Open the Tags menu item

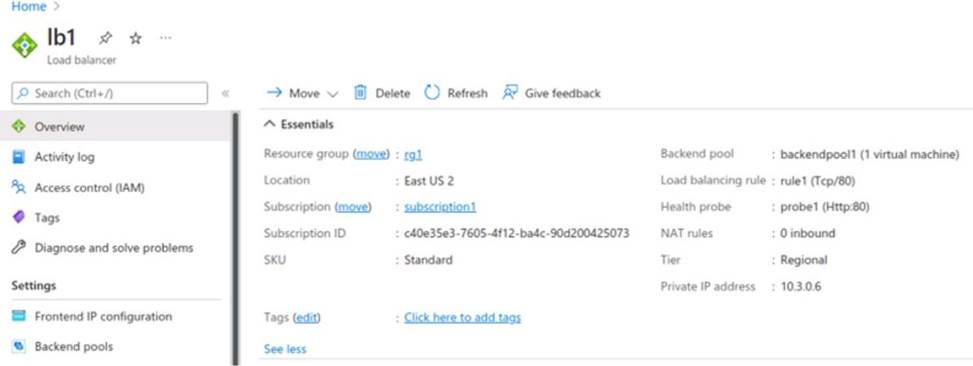click(115, 218)
